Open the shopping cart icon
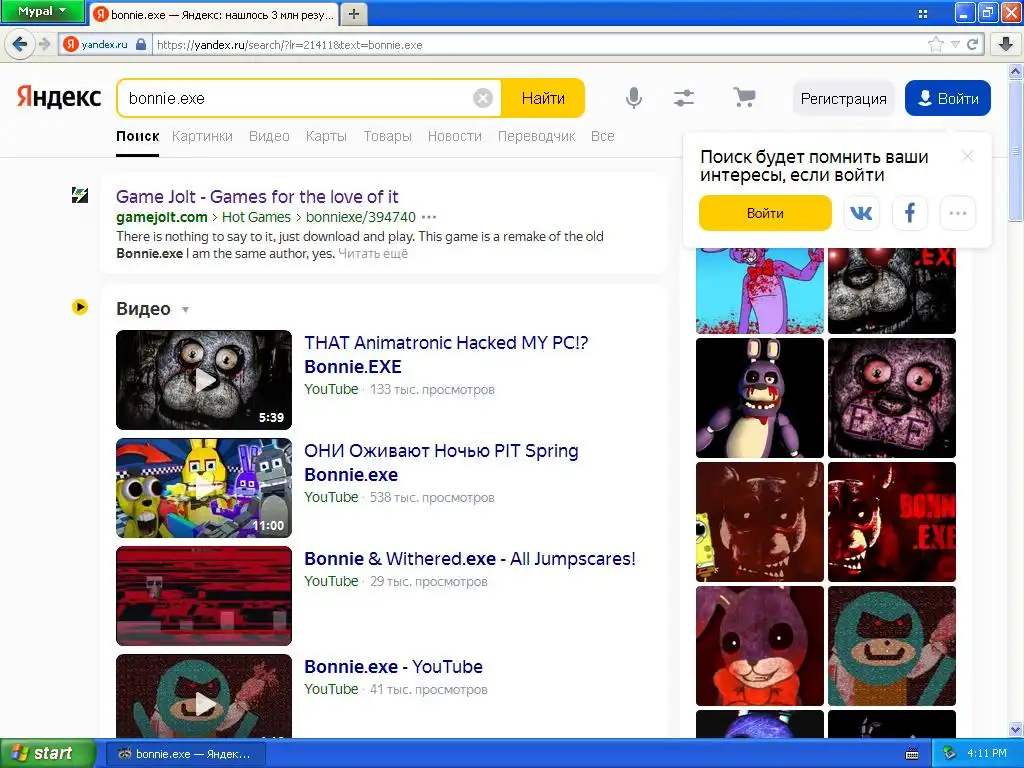The width and height of the screenshot is (1024, 768). 744,98
